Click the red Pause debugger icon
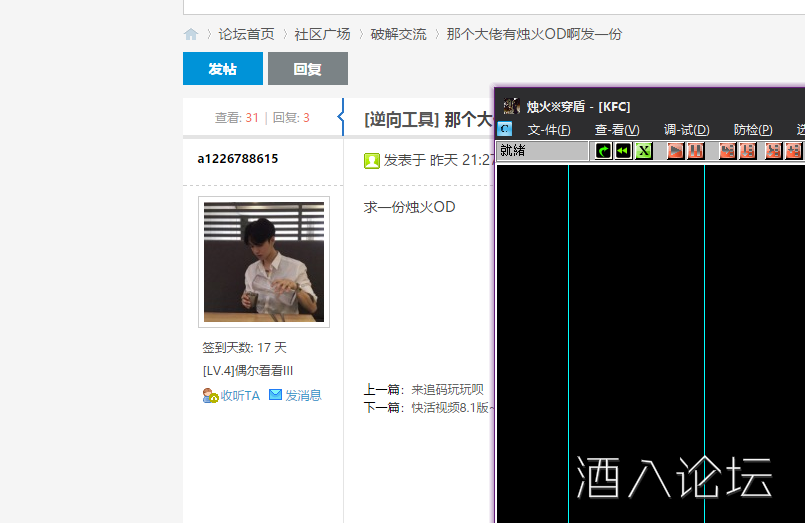The height and width of the screenshot is (523, 805). [x=696, y=151]
